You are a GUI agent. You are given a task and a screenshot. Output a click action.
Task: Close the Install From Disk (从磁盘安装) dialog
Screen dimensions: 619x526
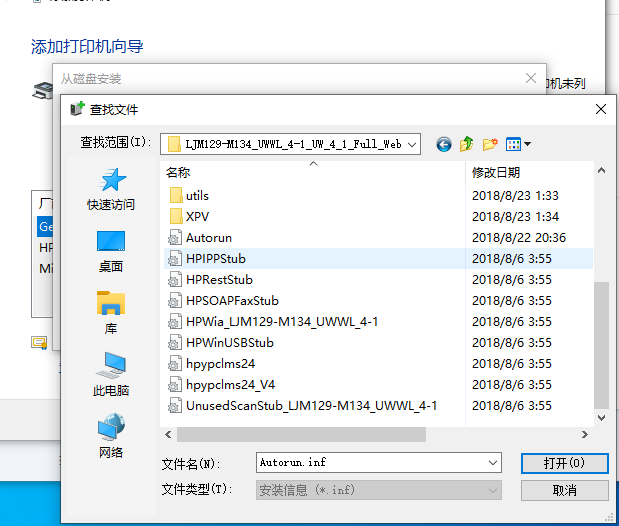tap(531, 78)
